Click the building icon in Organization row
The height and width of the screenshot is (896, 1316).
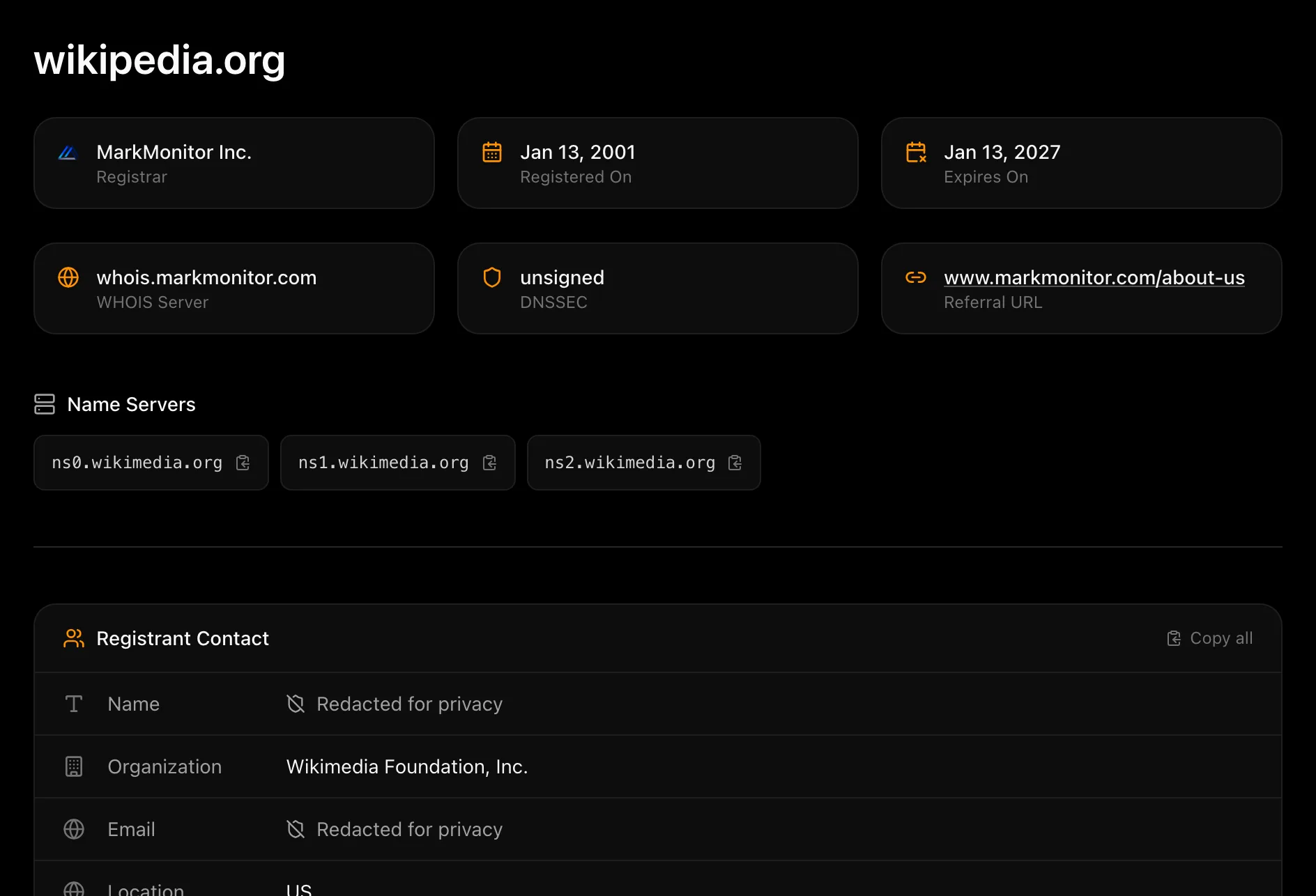tap(74, 766)
